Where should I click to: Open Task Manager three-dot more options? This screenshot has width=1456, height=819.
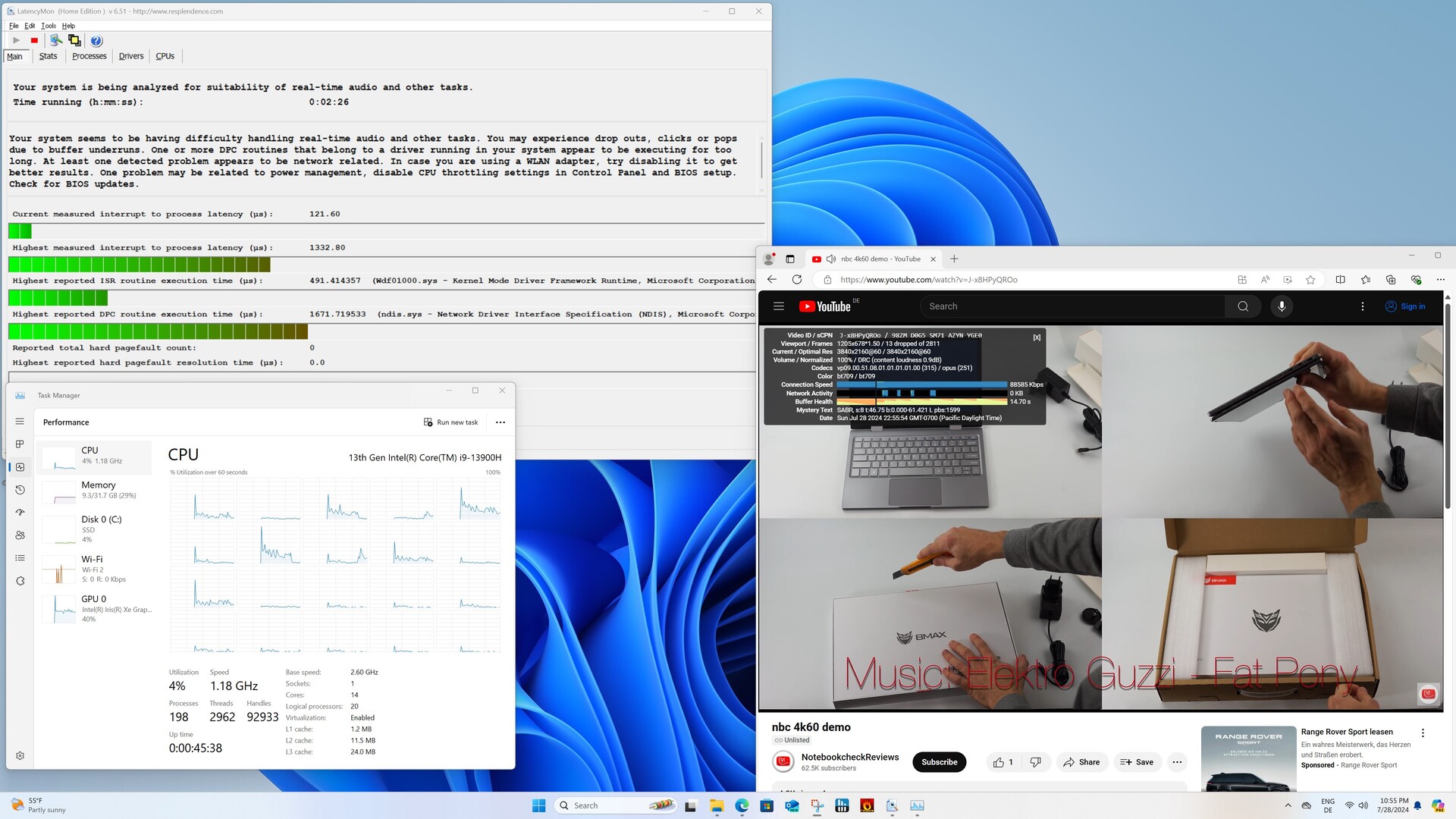(500, 422)
